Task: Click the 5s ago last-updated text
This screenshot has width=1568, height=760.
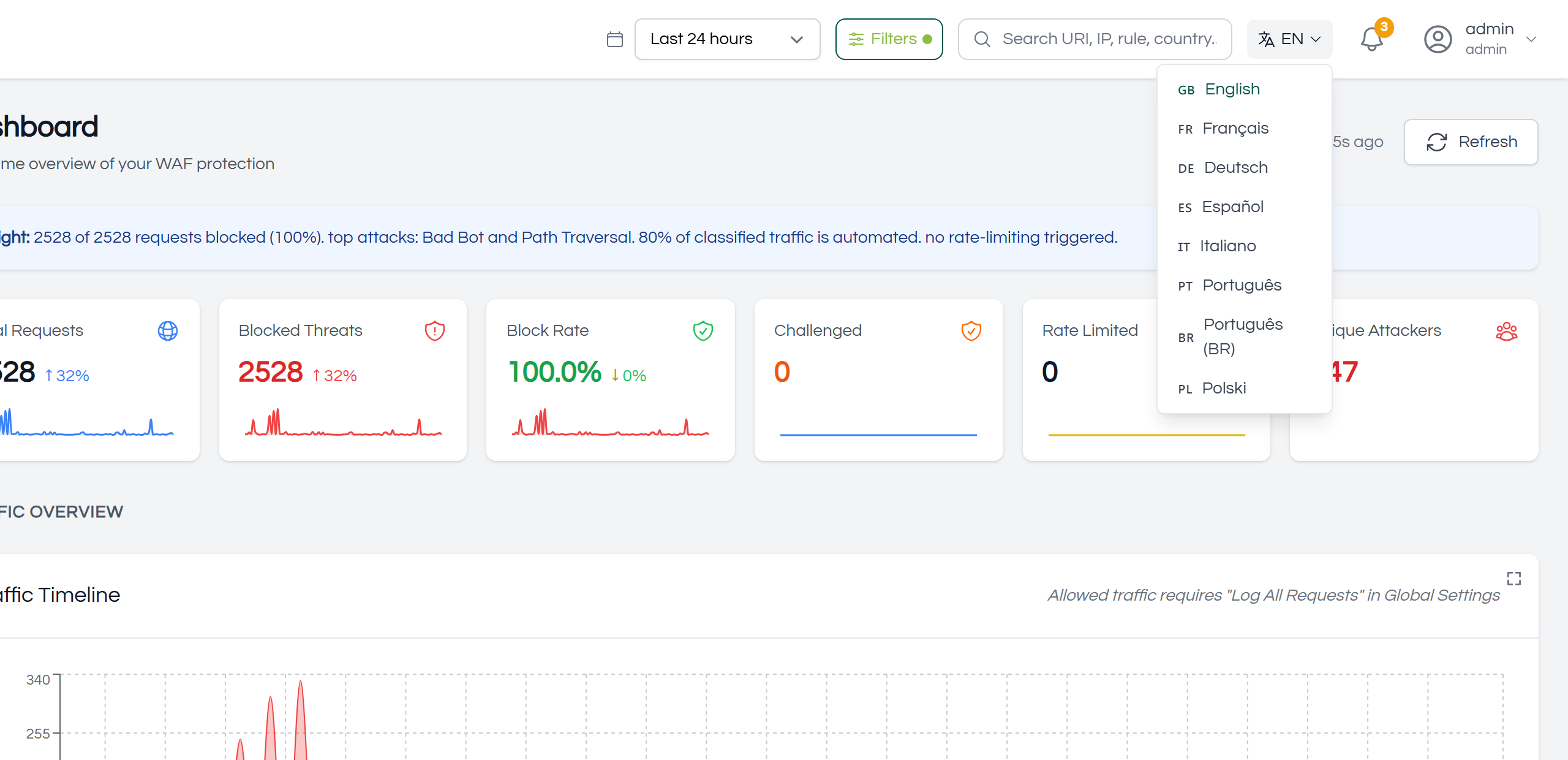Action: (1358, 142)
